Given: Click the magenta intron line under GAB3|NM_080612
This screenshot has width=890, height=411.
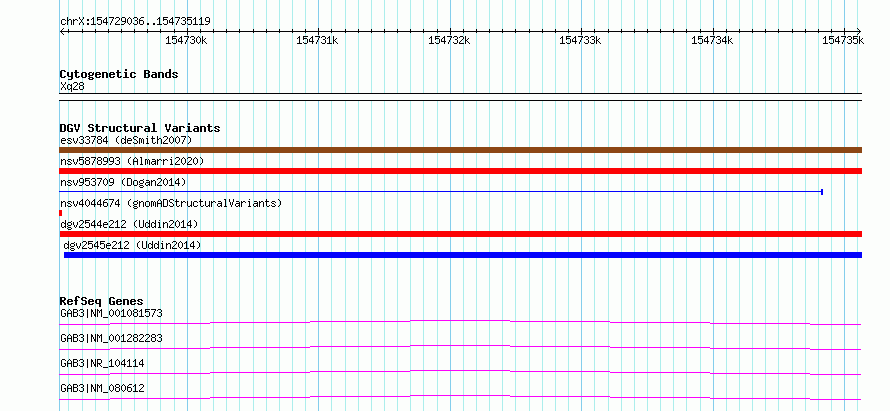Looking at the screenshot, I should 460,397.
